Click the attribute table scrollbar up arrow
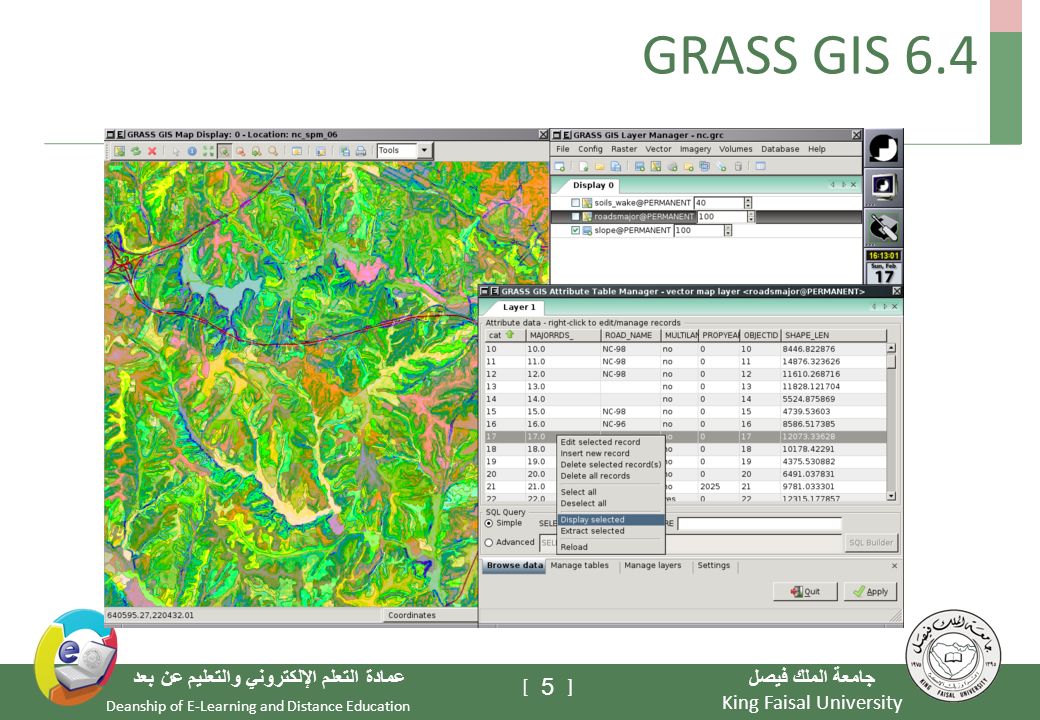Viewport: 1040px width, 720px height. [x=891, y=348]
